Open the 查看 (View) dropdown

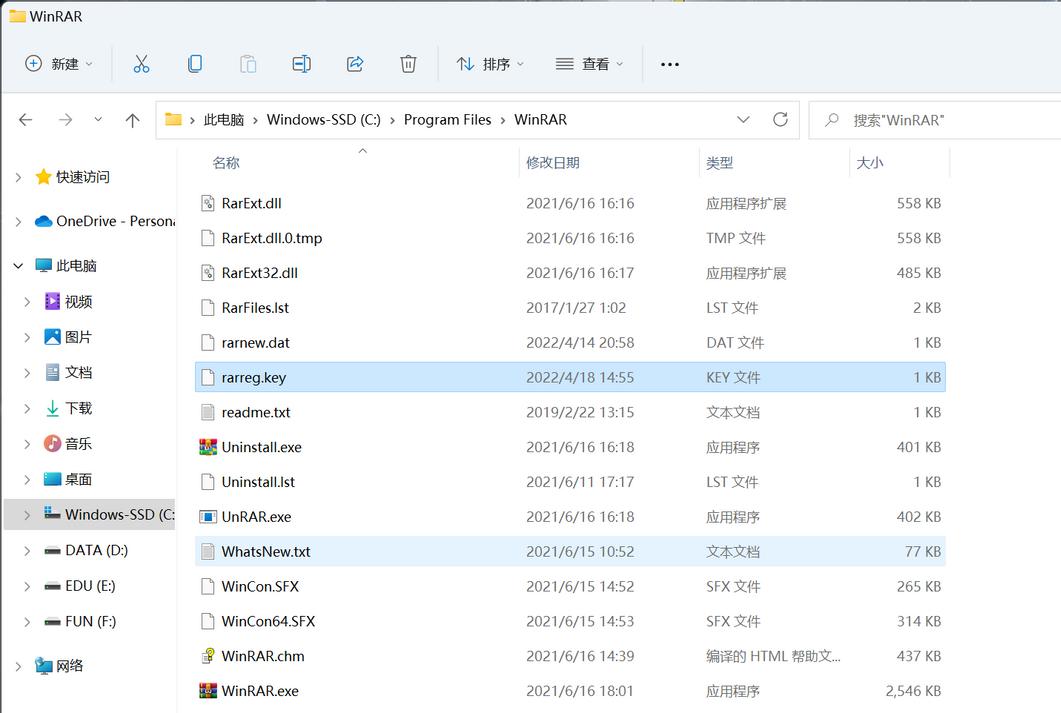pyautogui.click(x=591, y=63)
